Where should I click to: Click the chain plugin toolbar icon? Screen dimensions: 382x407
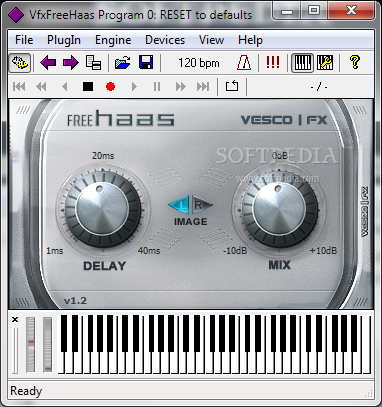[20, 63]
